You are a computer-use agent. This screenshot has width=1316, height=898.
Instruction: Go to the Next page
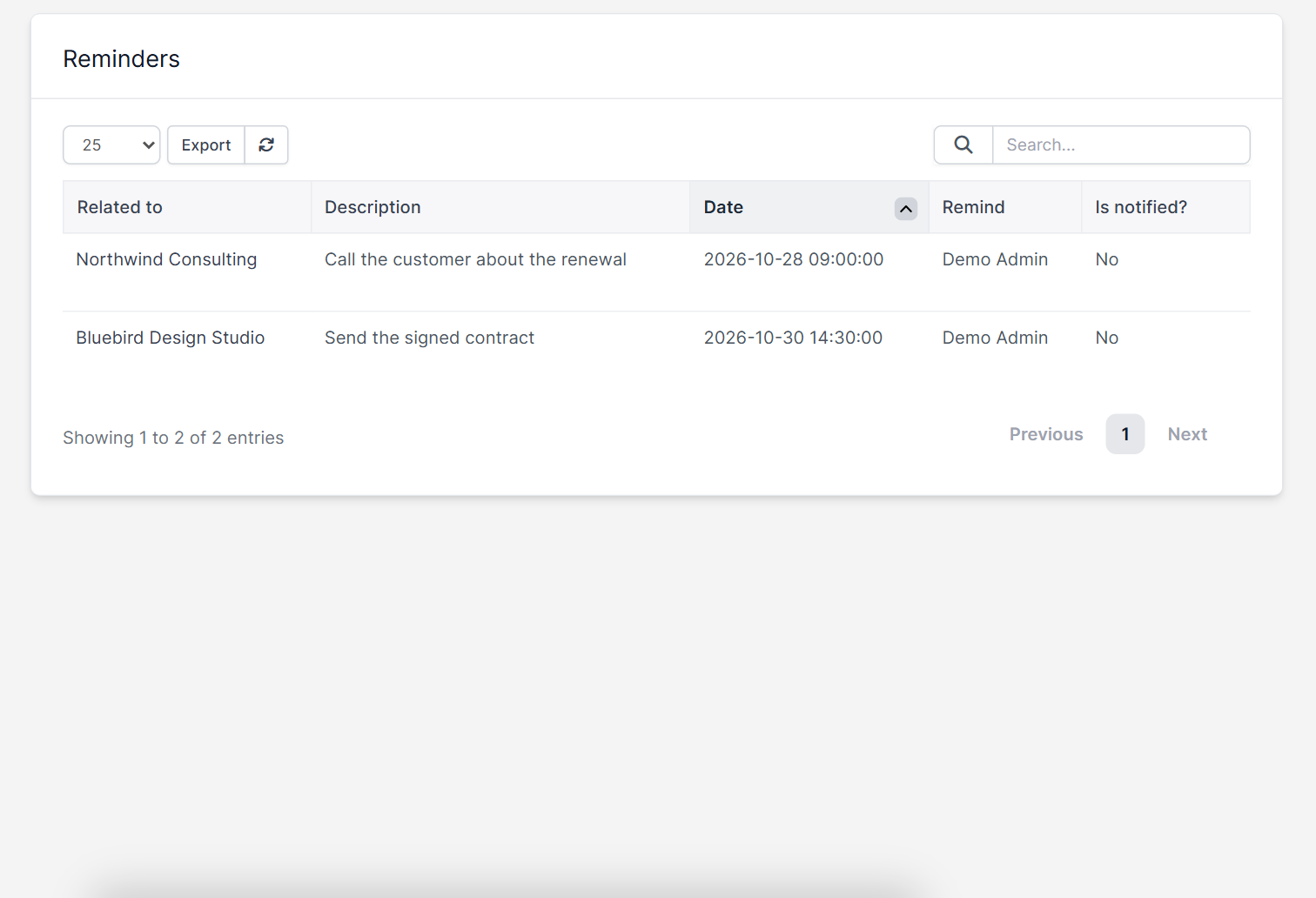pyautogui.click(x=1187, y=434)
